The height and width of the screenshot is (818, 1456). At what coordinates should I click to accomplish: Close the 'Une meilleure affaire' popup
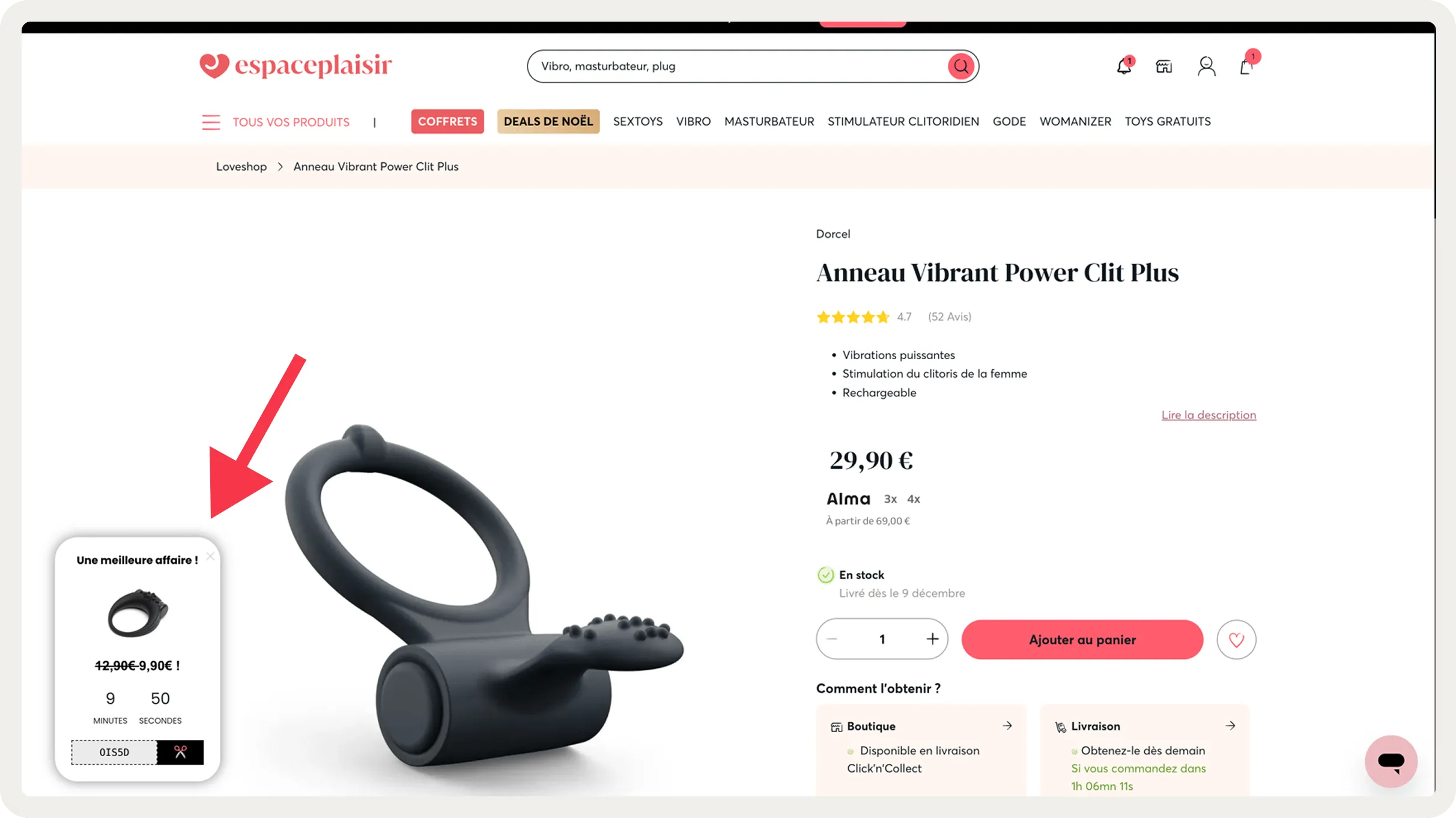[210, 556]
